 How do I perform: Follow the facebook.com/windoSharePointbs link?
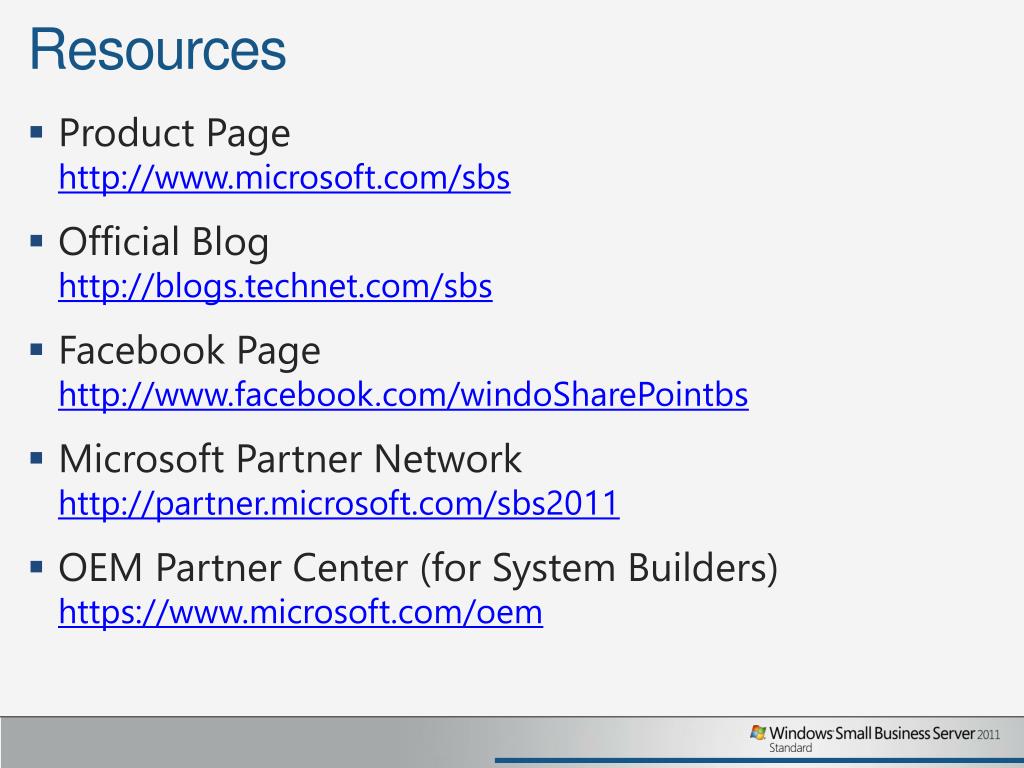(x=403, y=394)
